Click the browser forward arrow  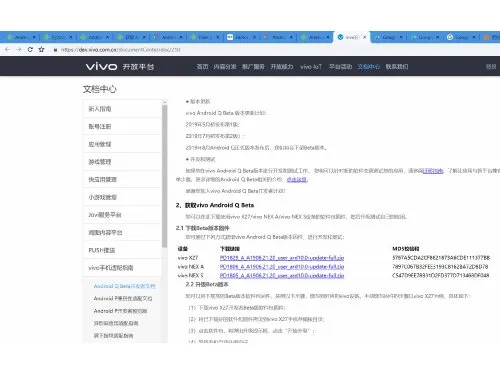(19, 50)
